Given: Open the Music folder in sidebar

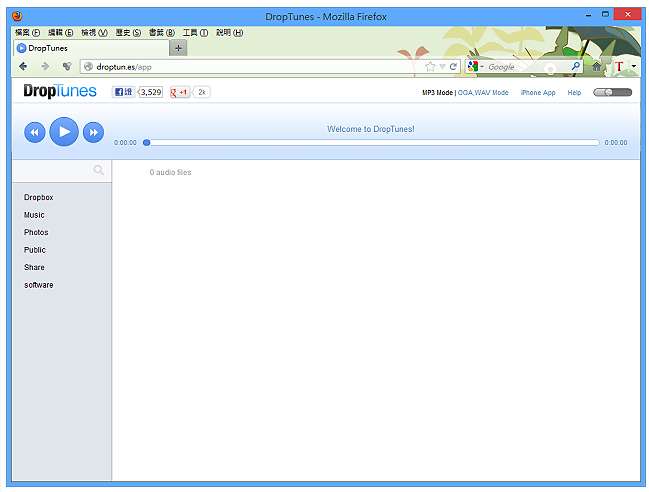Looking at the screenshot, I should click(x=34, y=215).
